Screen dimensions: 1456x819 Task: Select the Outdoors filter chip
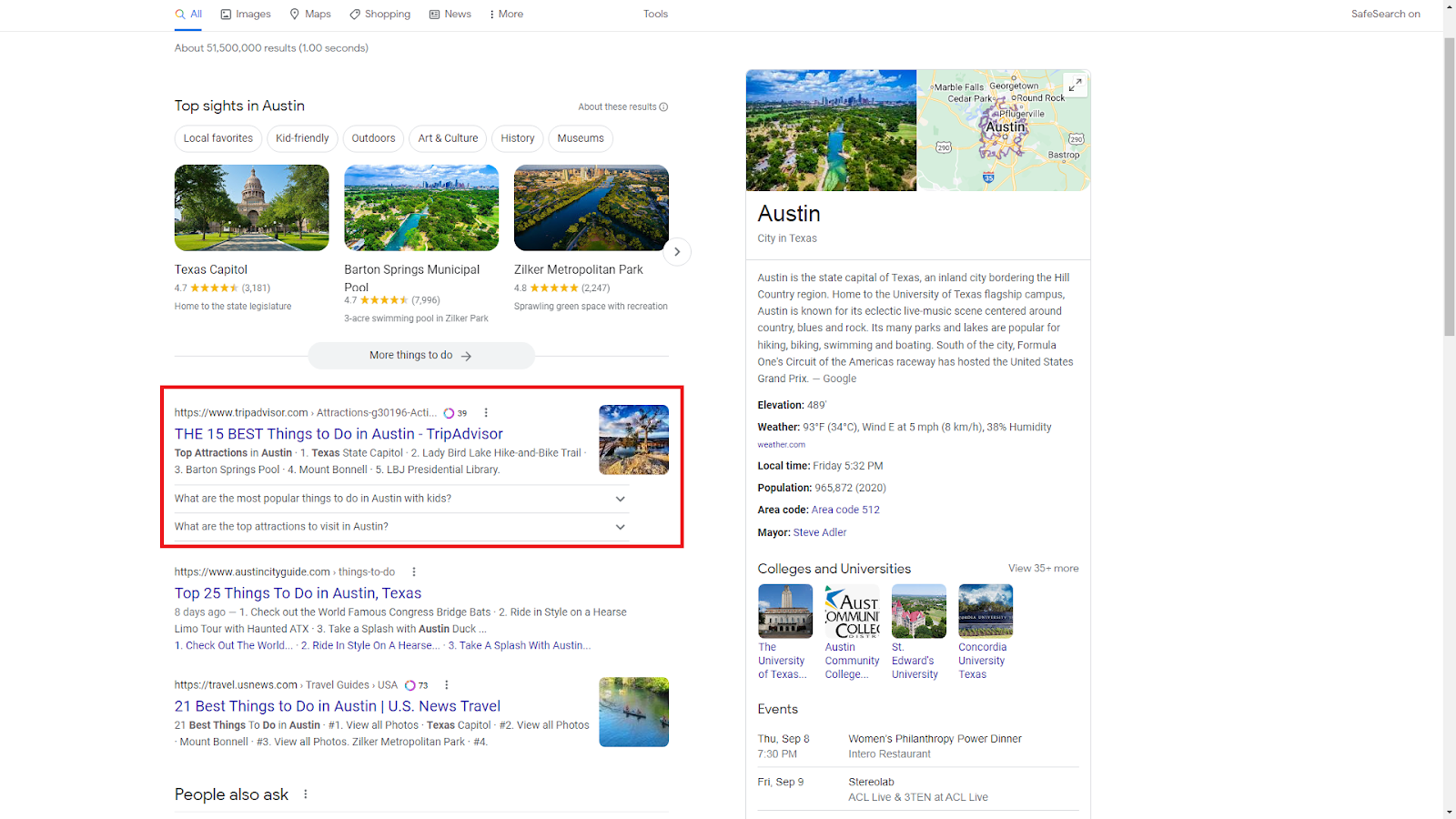[373, 138]
